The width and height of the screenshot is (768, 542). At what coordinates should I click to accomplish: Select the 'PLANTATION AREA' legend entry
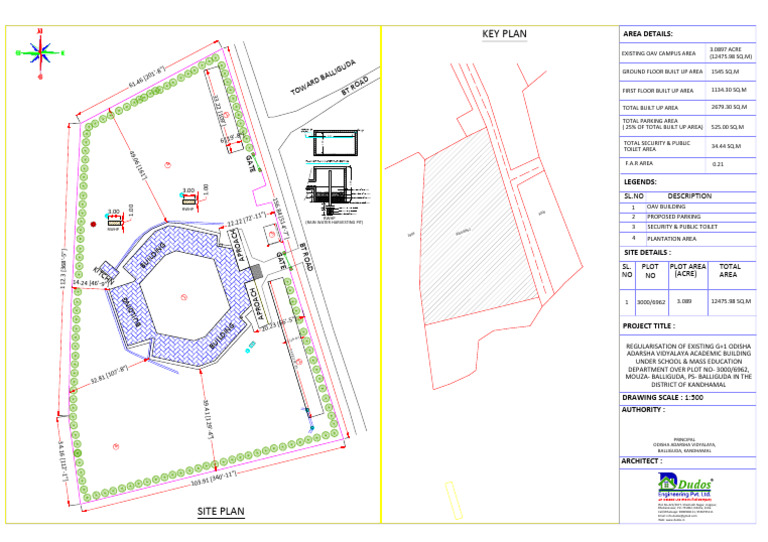tap(671, 239)
